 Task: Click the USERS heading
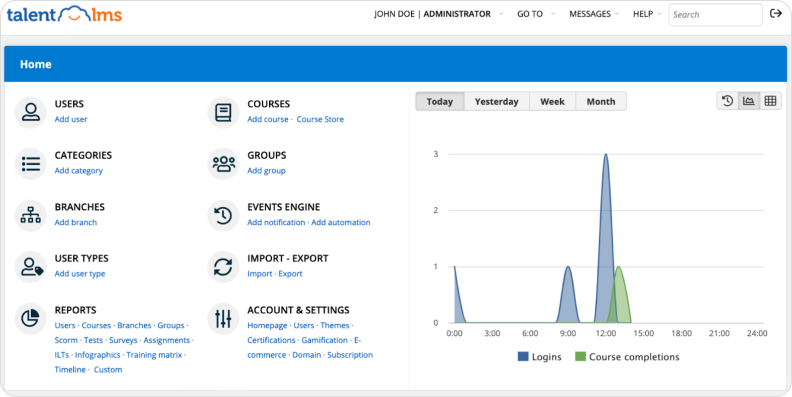pos(69,104)
